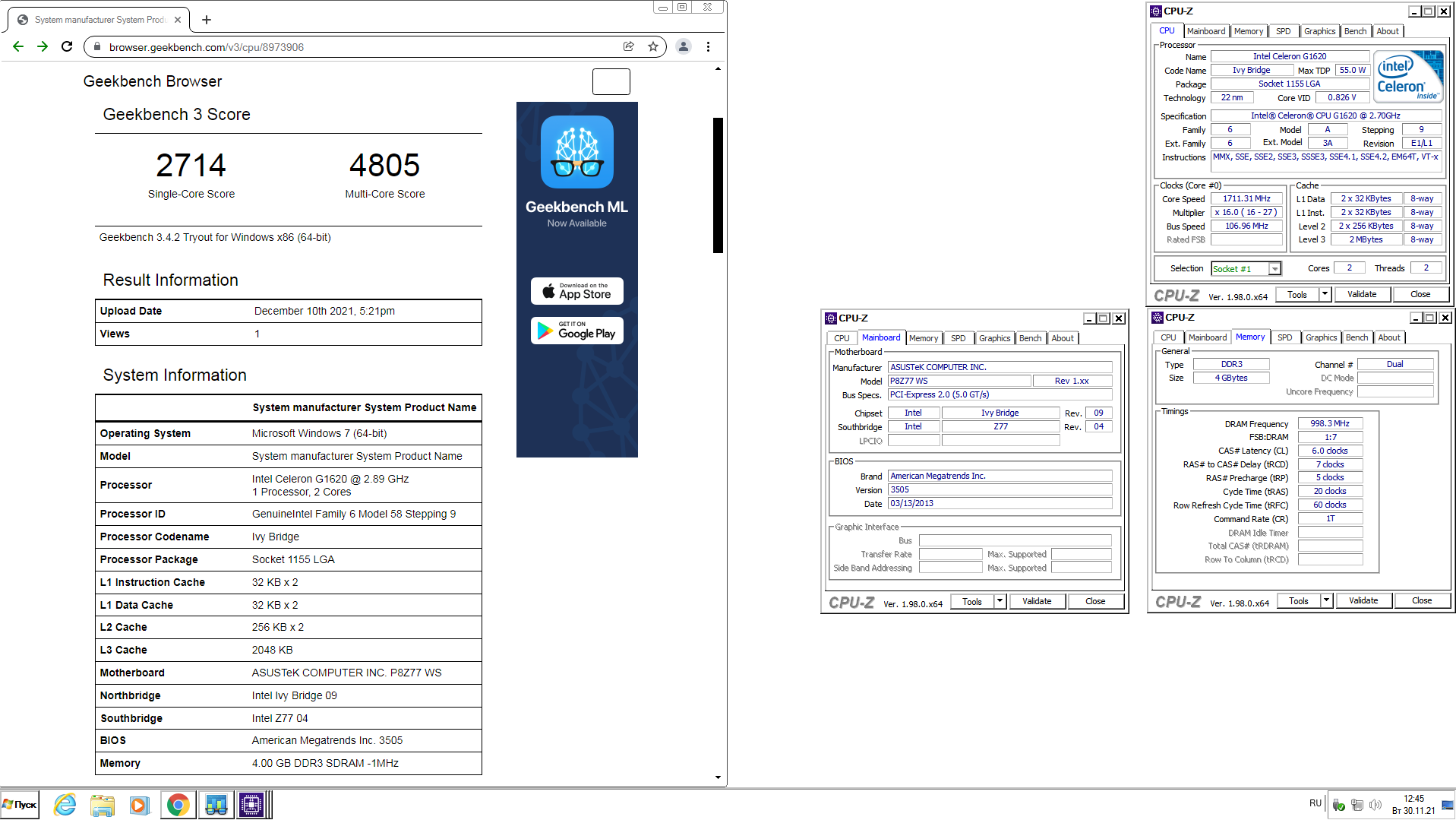Screen dimensions: 1456x820
Task: Click the scroll up arrow of page
Action: (718, 69)
